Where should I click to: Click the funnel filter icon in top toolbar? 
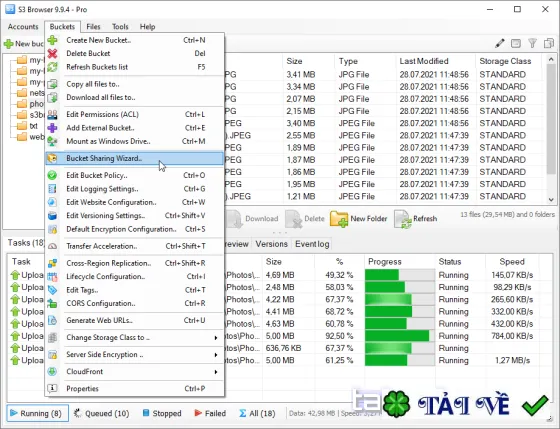click(x=532, y=44)
